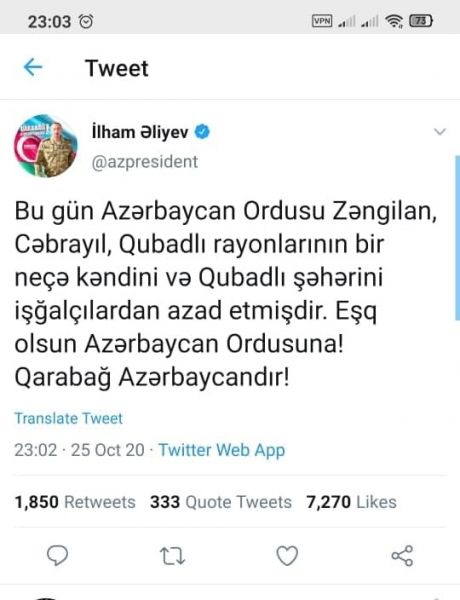This screenshot has width=460, height=600.
Task: Click the blue scrollbar on right edge
Action: pyautogui.click(x=457, y=237)
